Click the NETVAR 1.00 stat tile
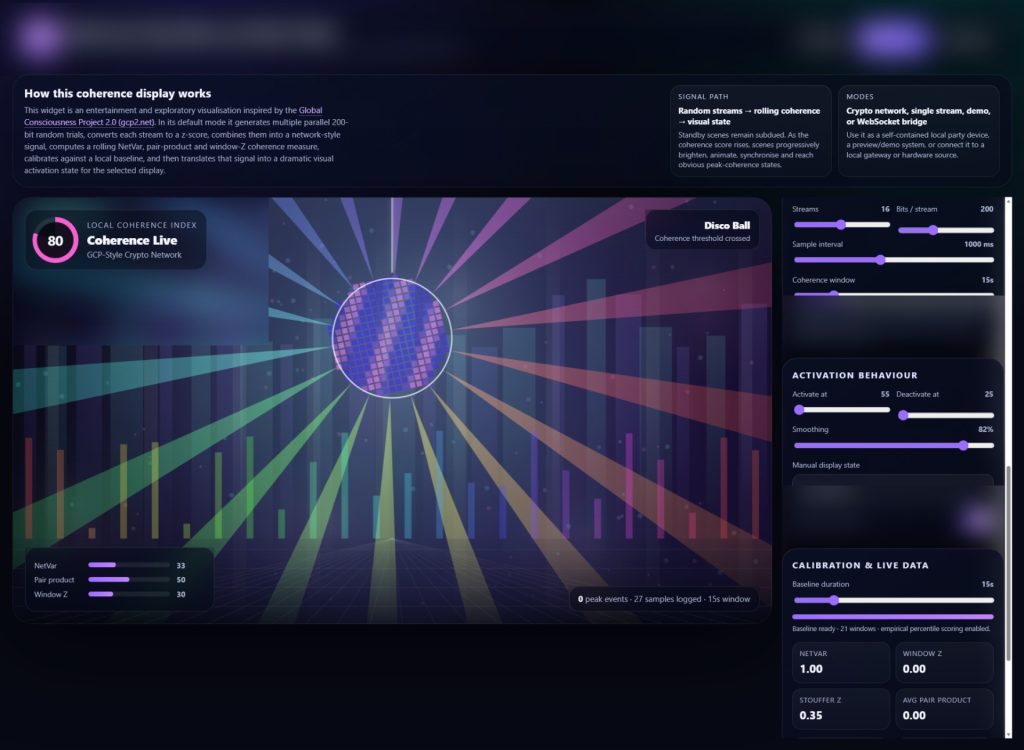 pyautogui.click(x=841, y=662)
